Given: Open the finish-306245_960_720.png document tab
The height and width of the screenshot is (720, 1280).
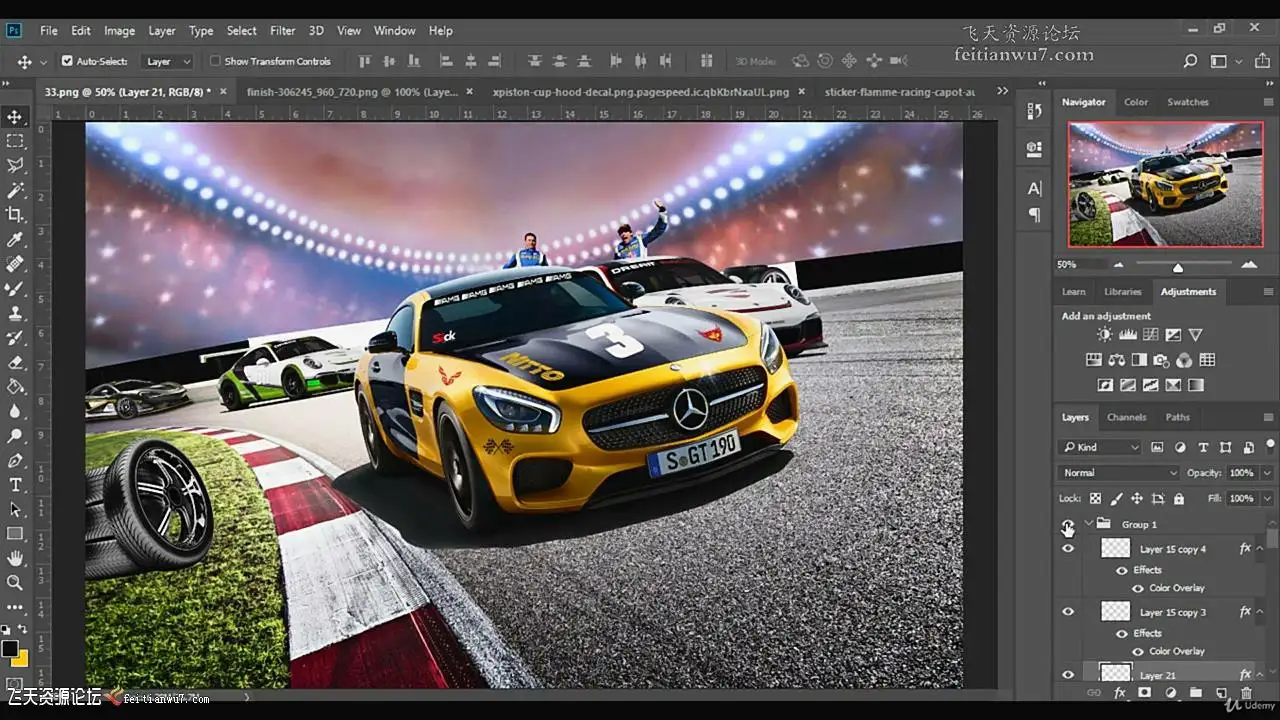Looking at the screenshot, I should coord(352,92).
